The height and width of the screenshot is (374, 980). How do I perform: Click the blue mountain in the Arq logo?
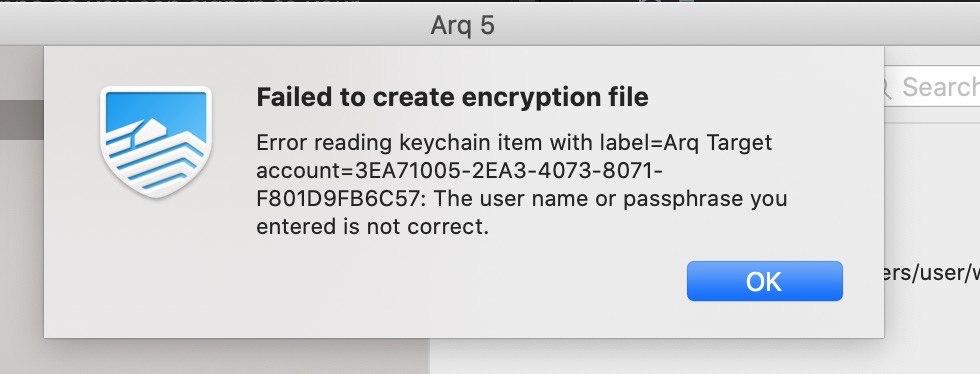156,115
